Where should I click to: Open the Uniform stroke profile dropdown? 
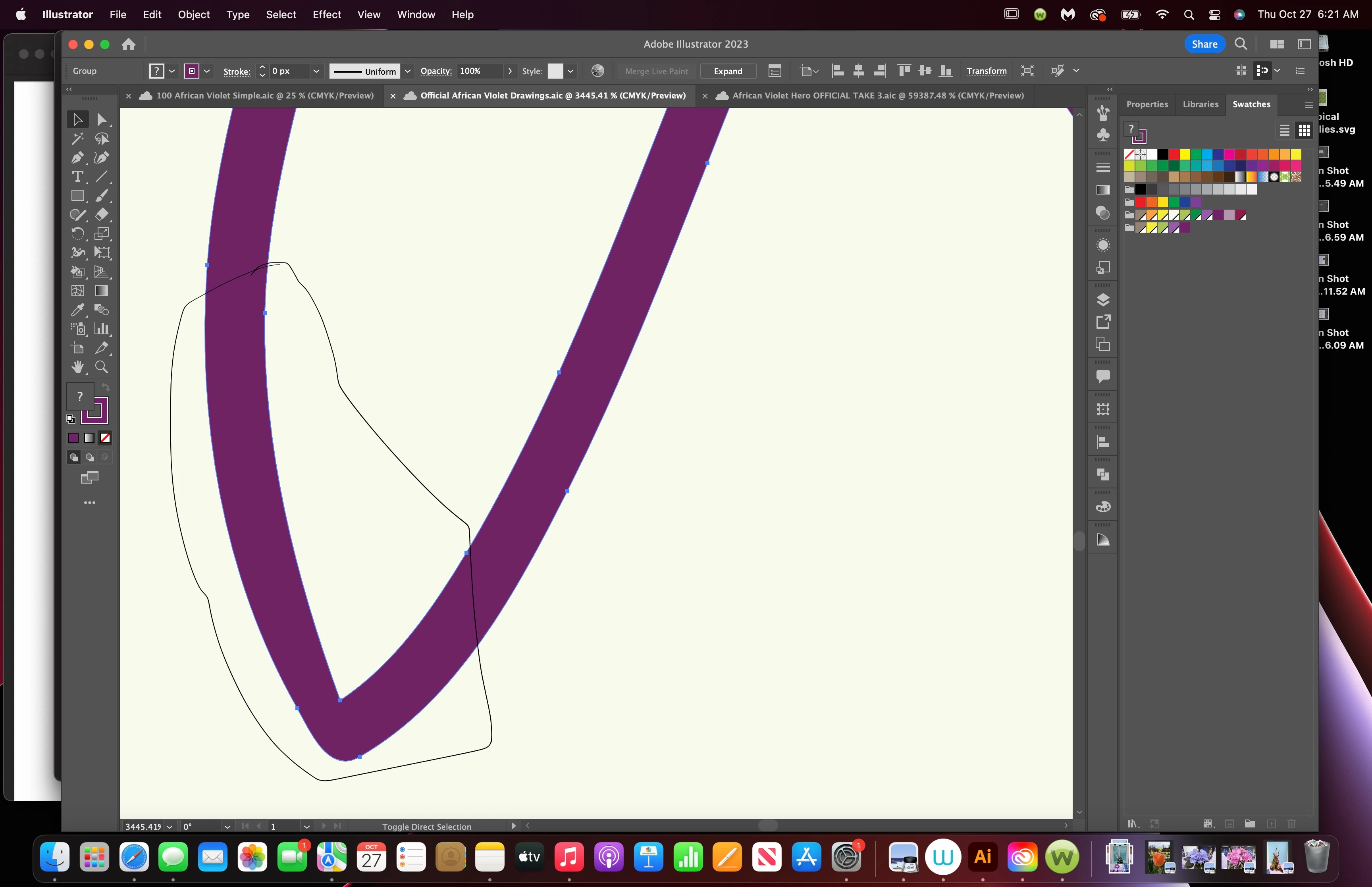click(x=408, y=71)
